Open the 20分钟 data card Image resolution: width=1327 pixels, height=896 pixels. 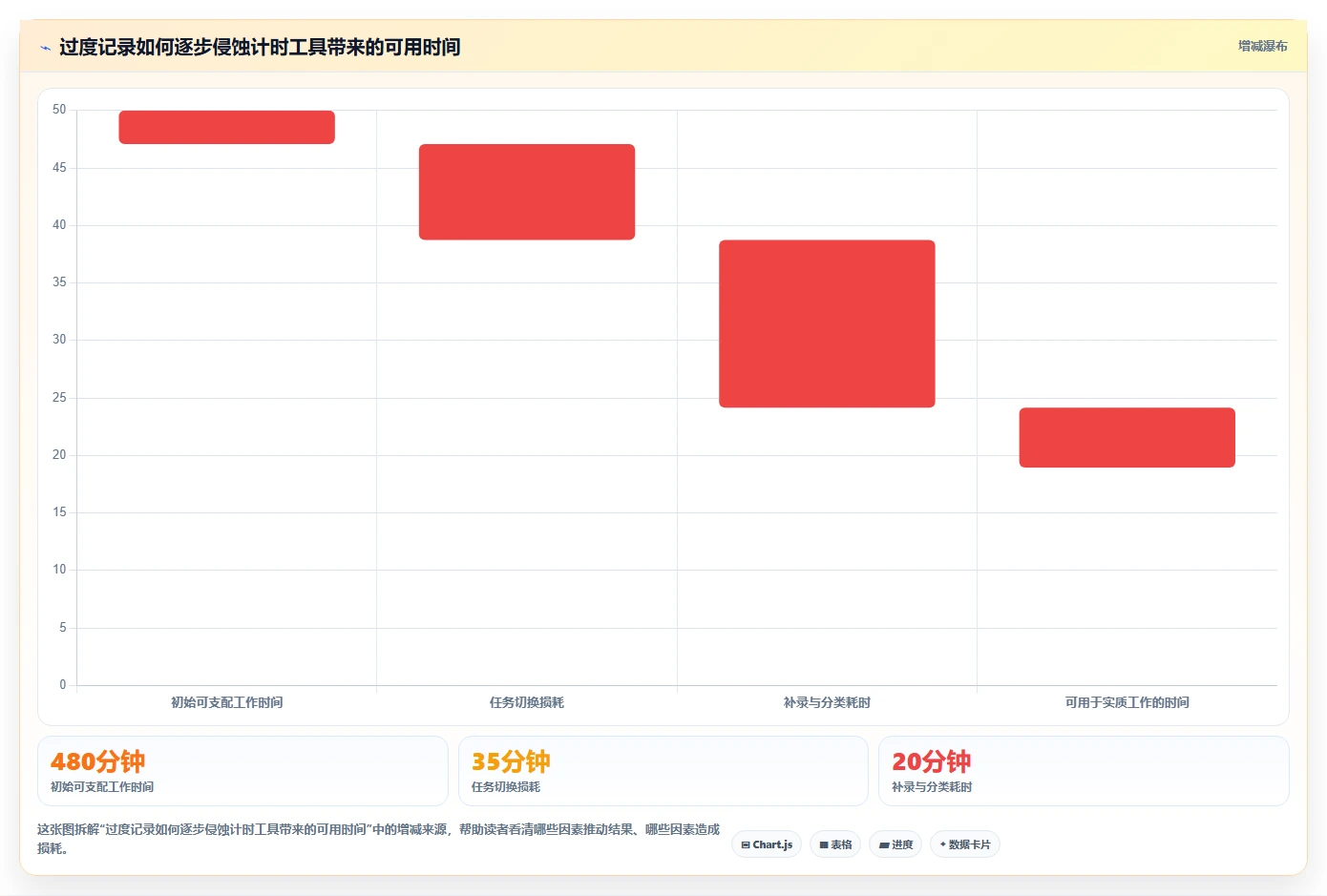point(1084,771)
